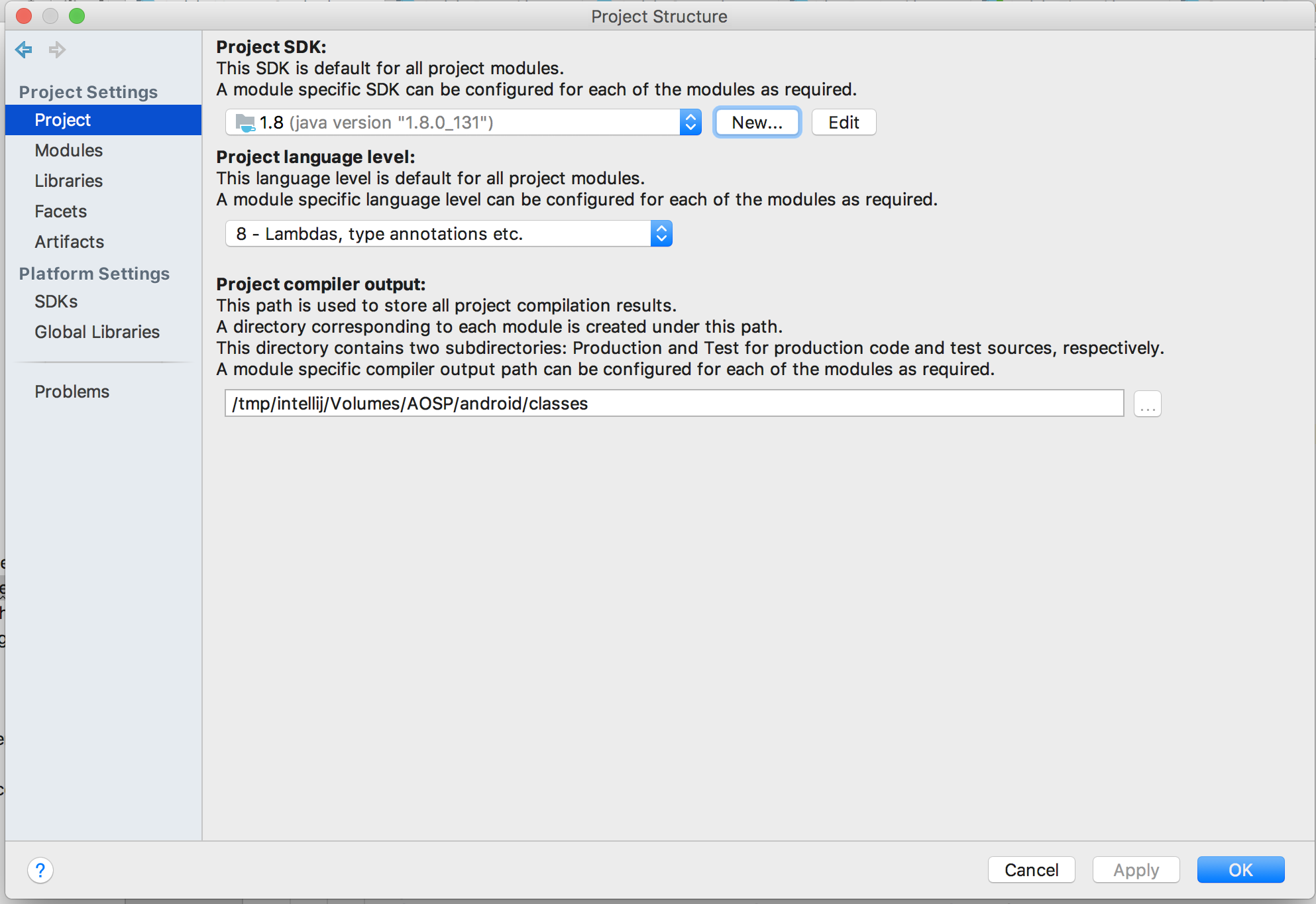Viewport: 1316px width, 904px height.
Task: Open SDKs under Platform Settings
Action: click(103, 302)
